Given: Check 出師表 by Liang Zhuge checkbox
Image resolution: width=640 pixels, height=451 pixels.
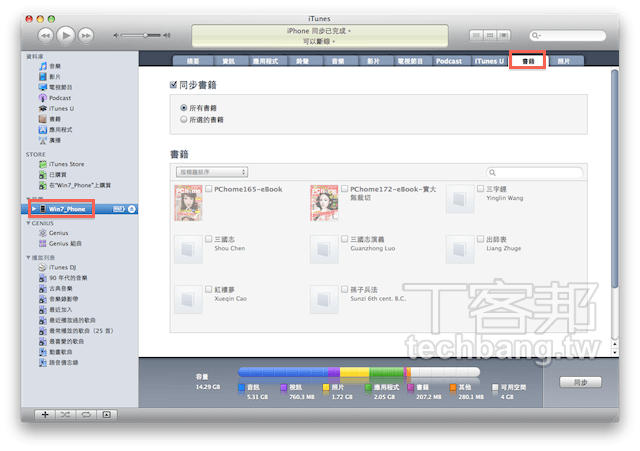Looking at the screenshot, I should point(481,239).
